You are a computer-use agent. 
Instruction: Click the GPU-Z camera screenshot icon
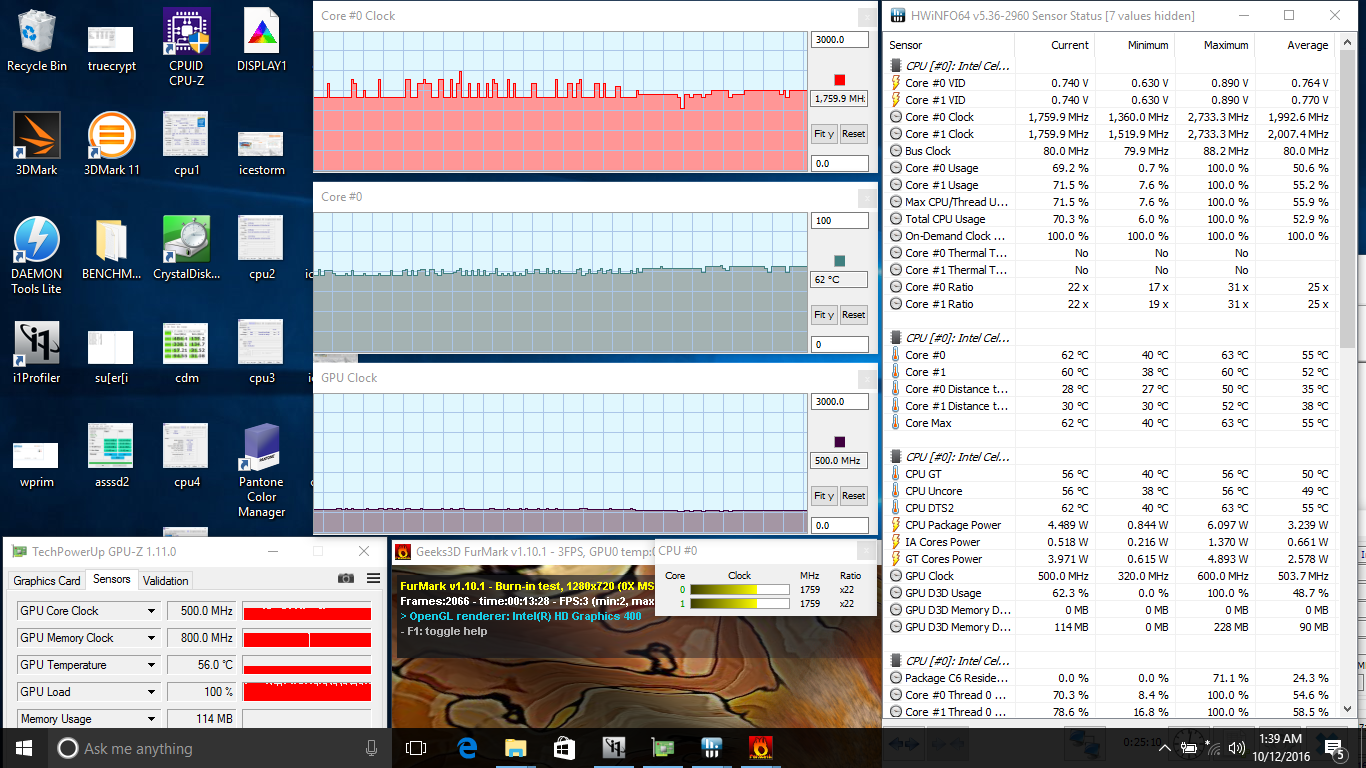(346, 578)
